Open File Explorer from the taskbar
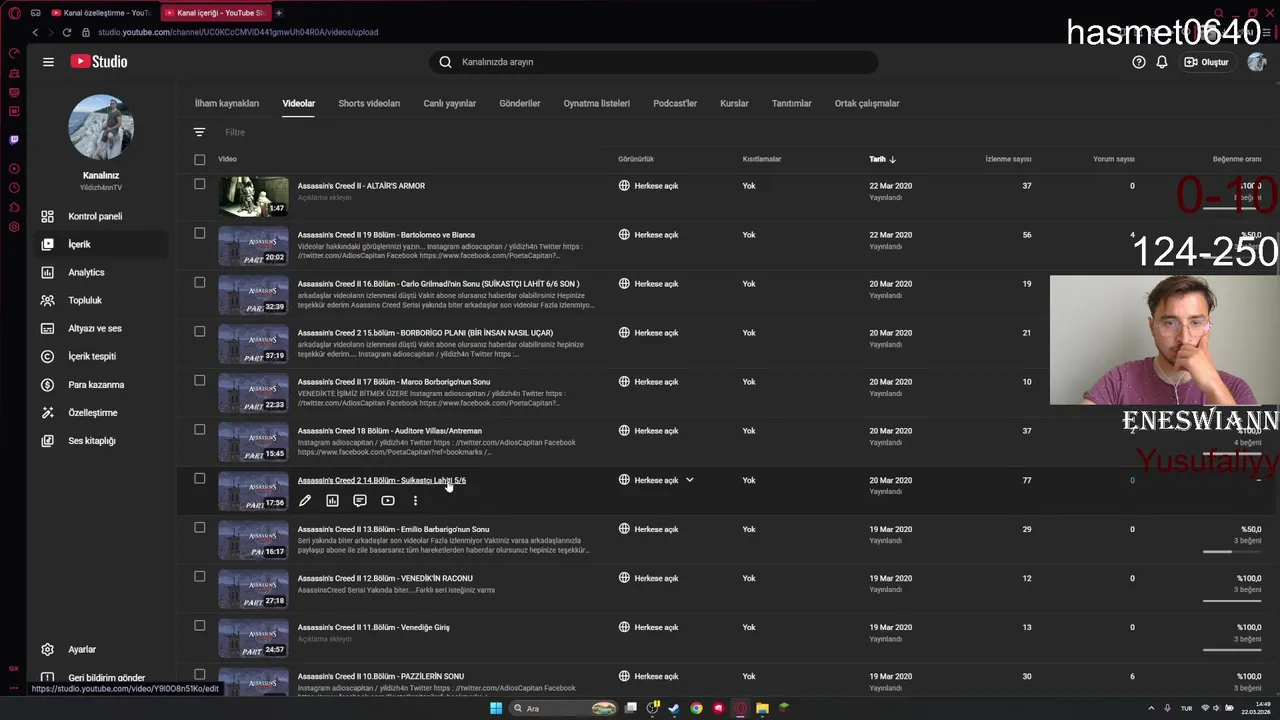This screenshot has height=720, width=1280. 762,708
